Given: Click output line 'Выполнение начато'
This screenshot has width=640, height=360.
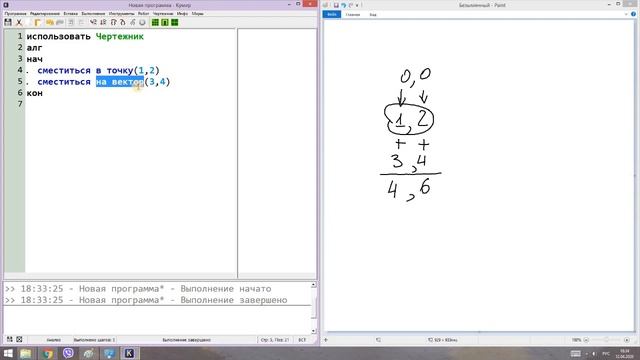Looking at the screenshot, I should click(138, 289).
